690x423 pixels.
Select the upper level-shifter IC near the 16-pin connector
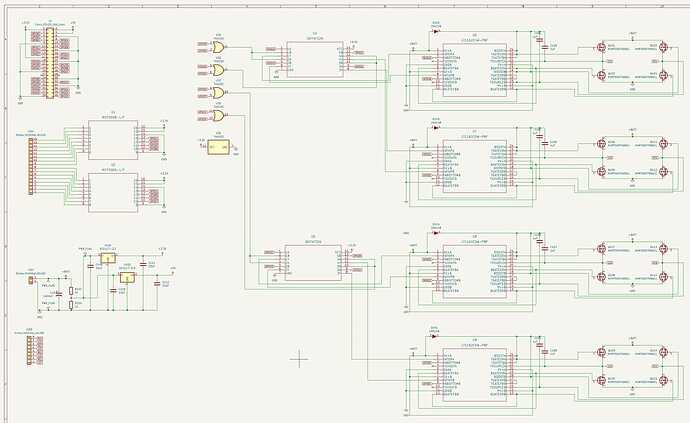point(113,140)
